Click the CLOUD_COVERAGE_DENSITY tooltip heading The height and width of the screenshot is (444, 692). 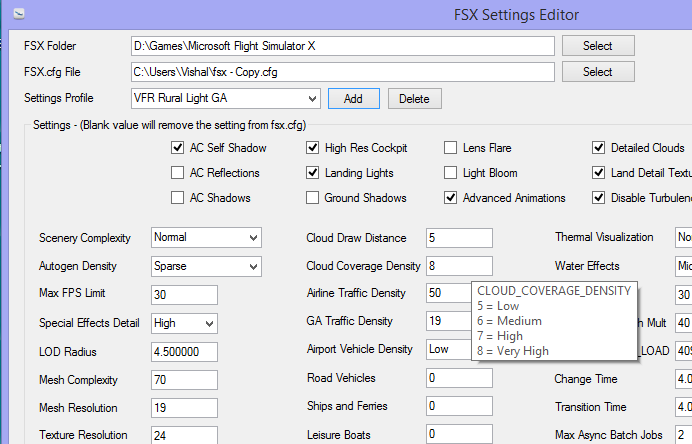(x=554, y=291)
